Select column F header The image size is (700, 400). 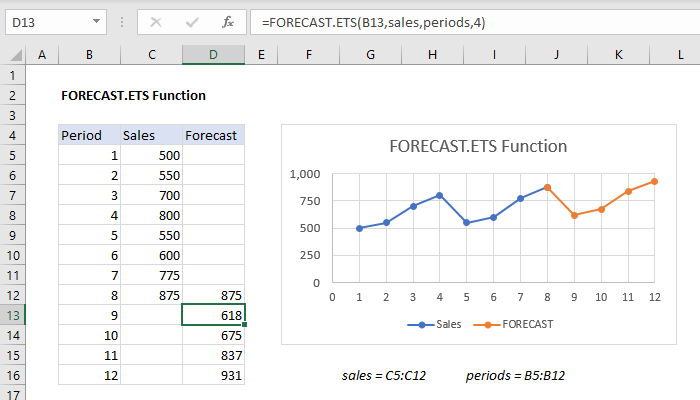[x=308, y=55]
